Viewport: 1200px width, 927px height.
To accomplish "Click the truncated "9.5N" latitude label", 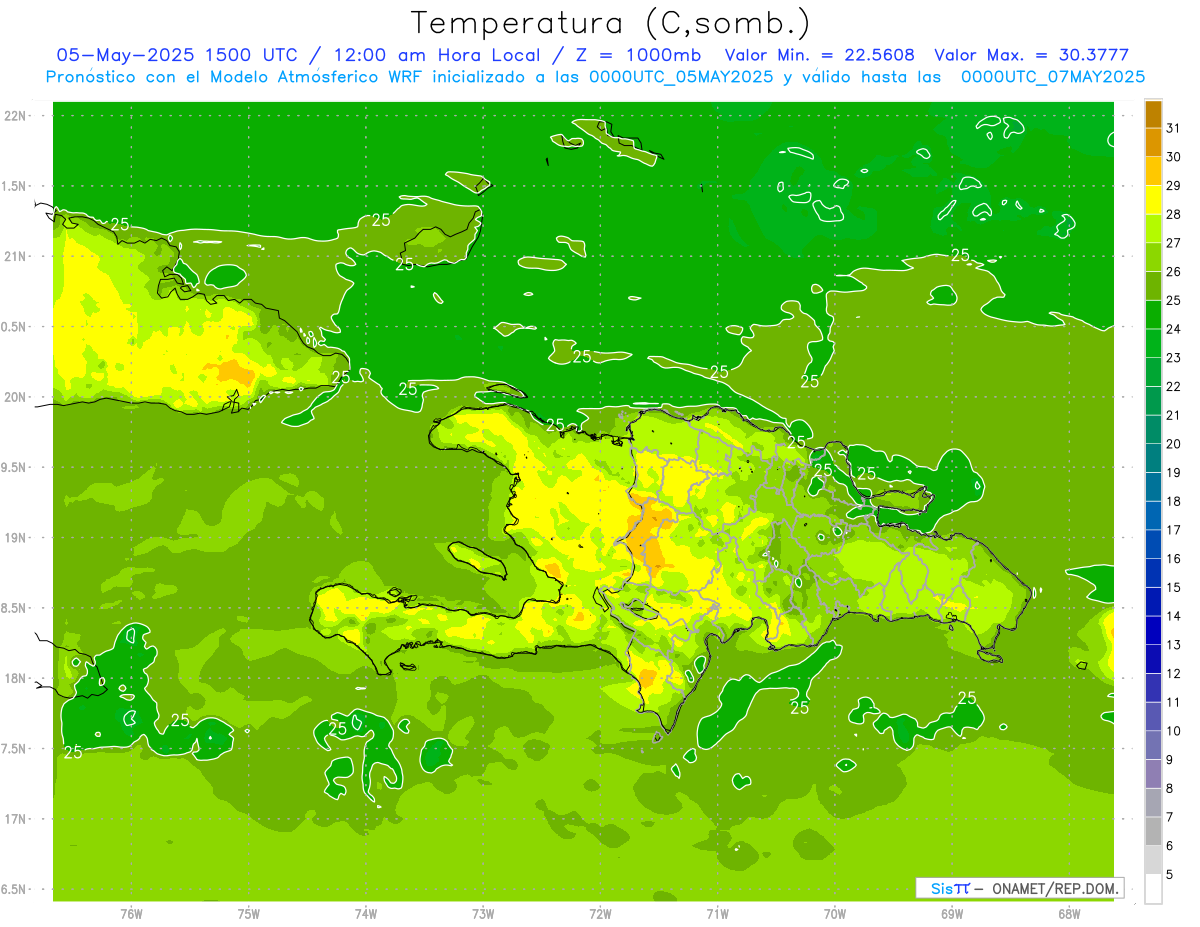I will 14,467.
